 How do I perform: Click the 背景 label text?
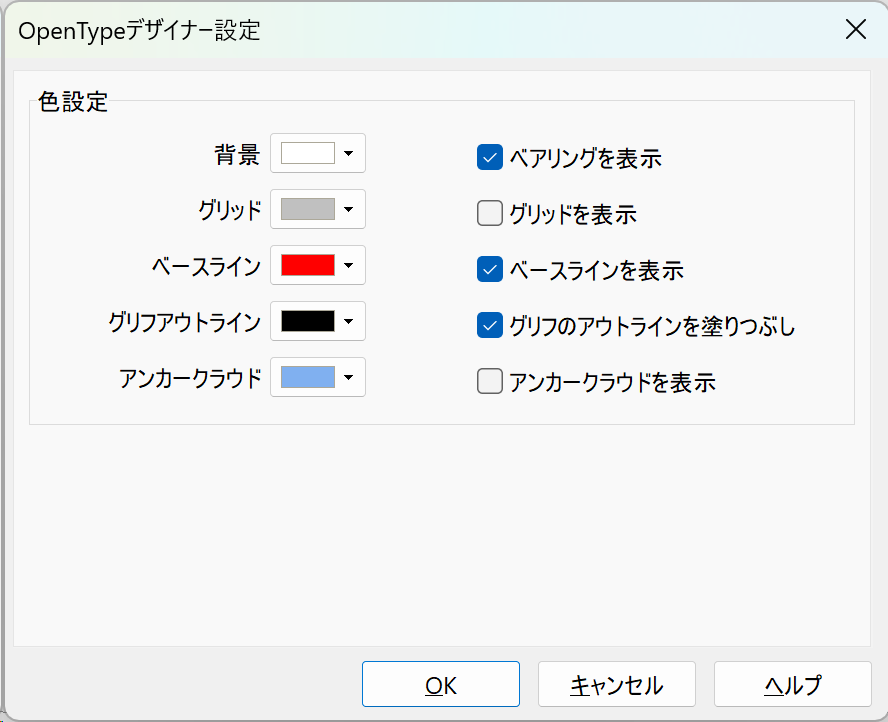pos(237,155)
